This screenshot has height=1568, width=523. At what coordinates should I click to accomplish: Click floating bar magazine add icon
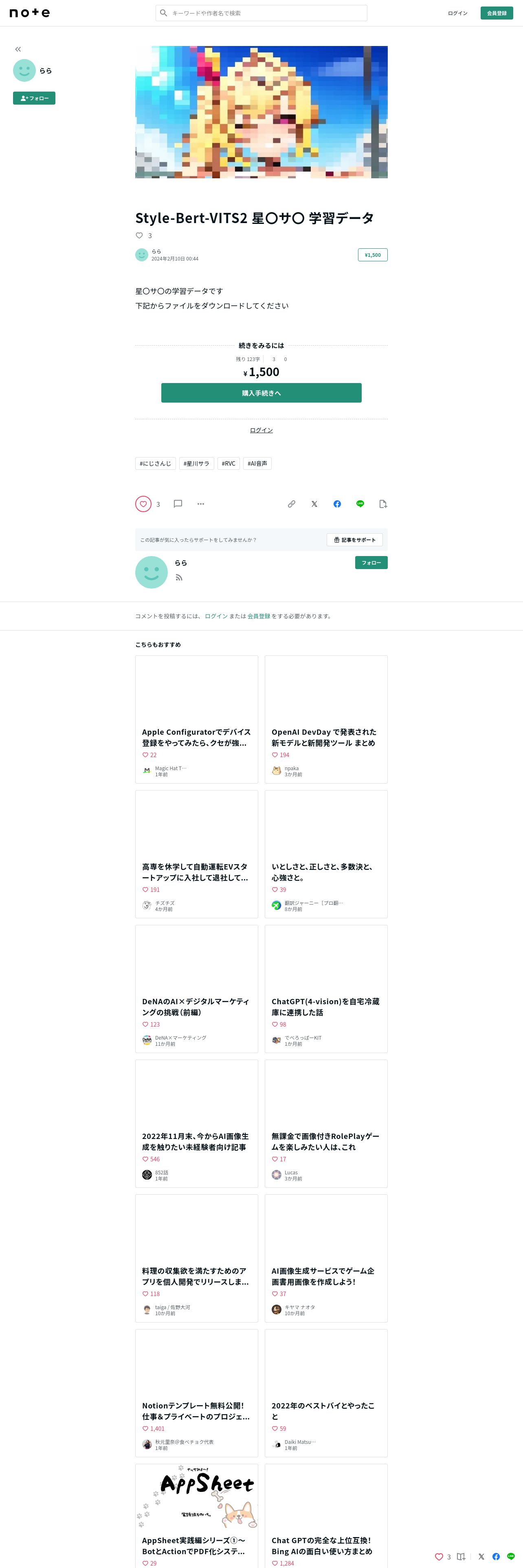[x=461, y=1557]
